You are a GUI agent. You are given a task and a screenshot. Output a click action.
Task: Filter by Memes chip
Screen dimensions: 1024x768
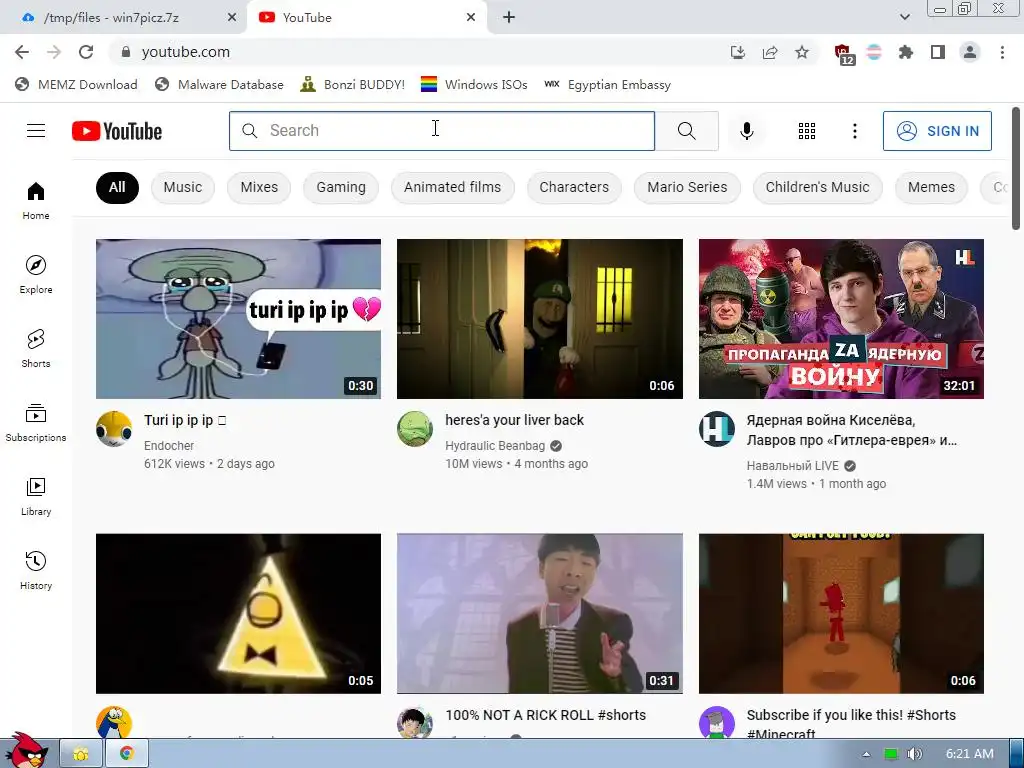click(931, 187)
